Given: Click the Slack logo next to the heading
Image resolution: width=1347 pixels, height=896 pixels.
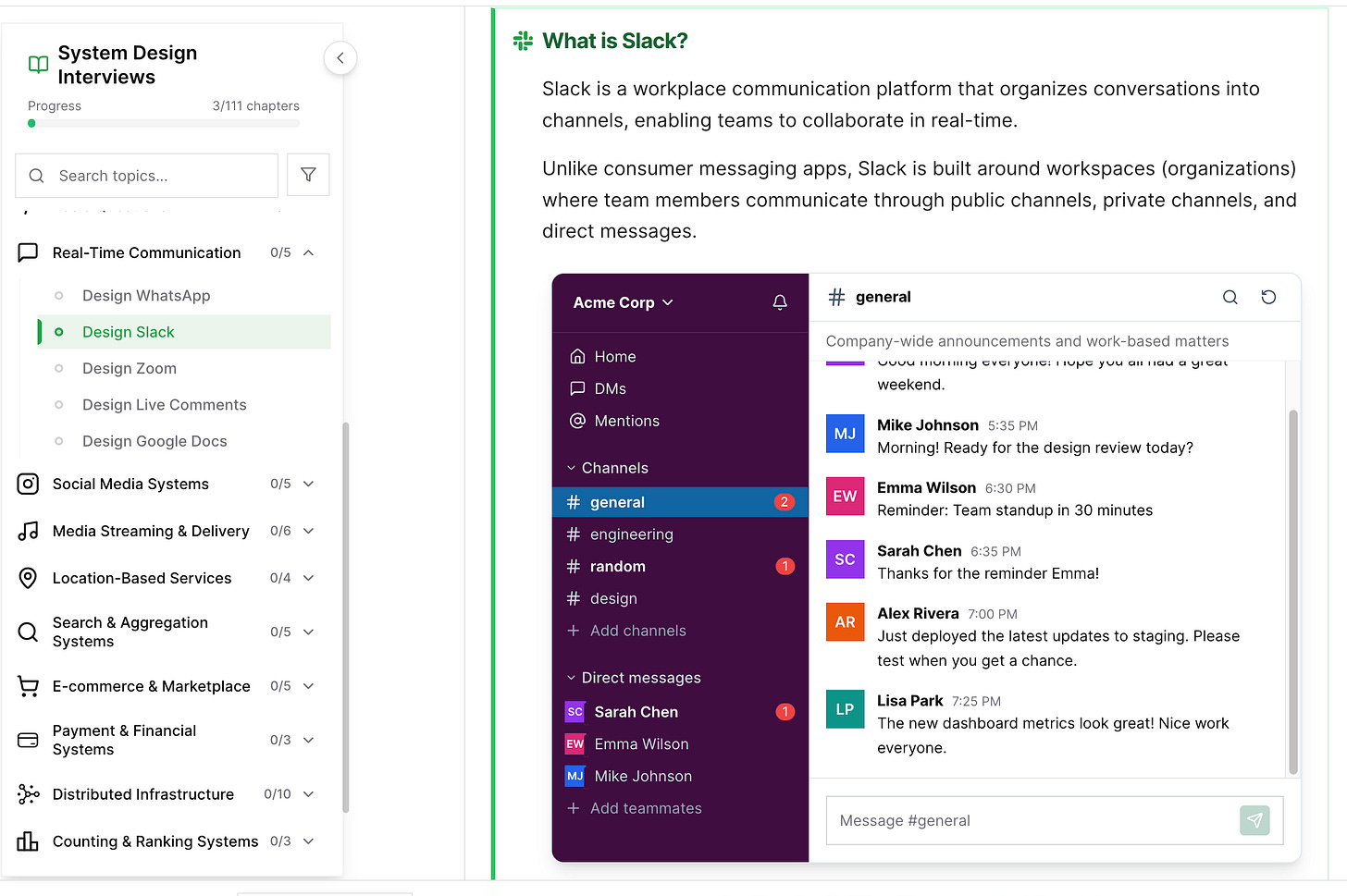Looking at the screenshot, I should 523,41.
